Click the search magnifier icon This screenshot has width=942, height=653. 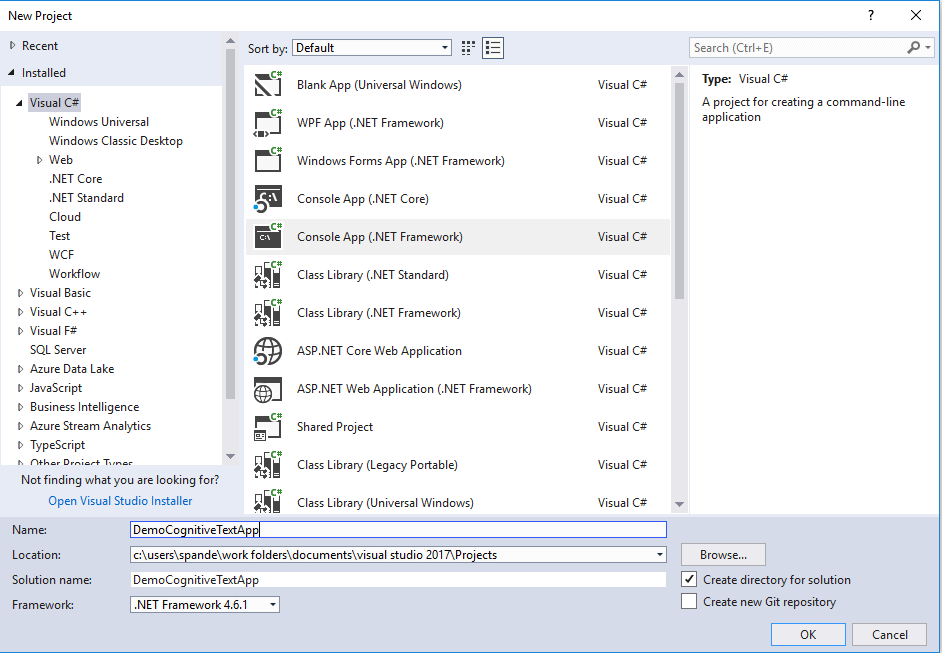click(913, 47)
